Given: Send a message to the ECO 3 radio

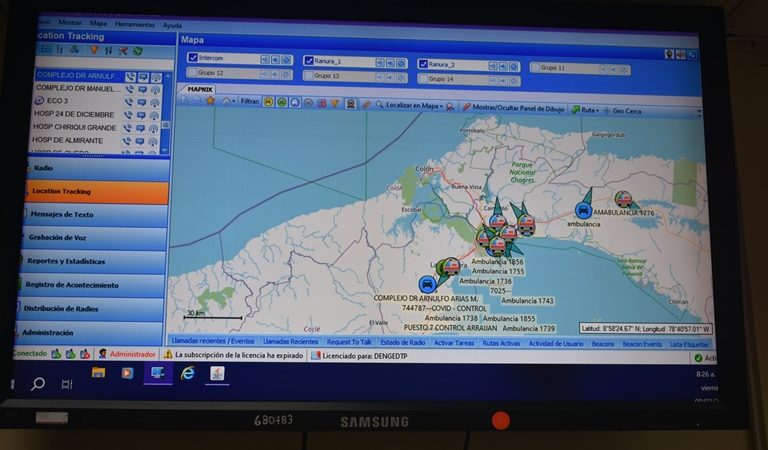Looking at the screenshot, I should coord(142,102).
